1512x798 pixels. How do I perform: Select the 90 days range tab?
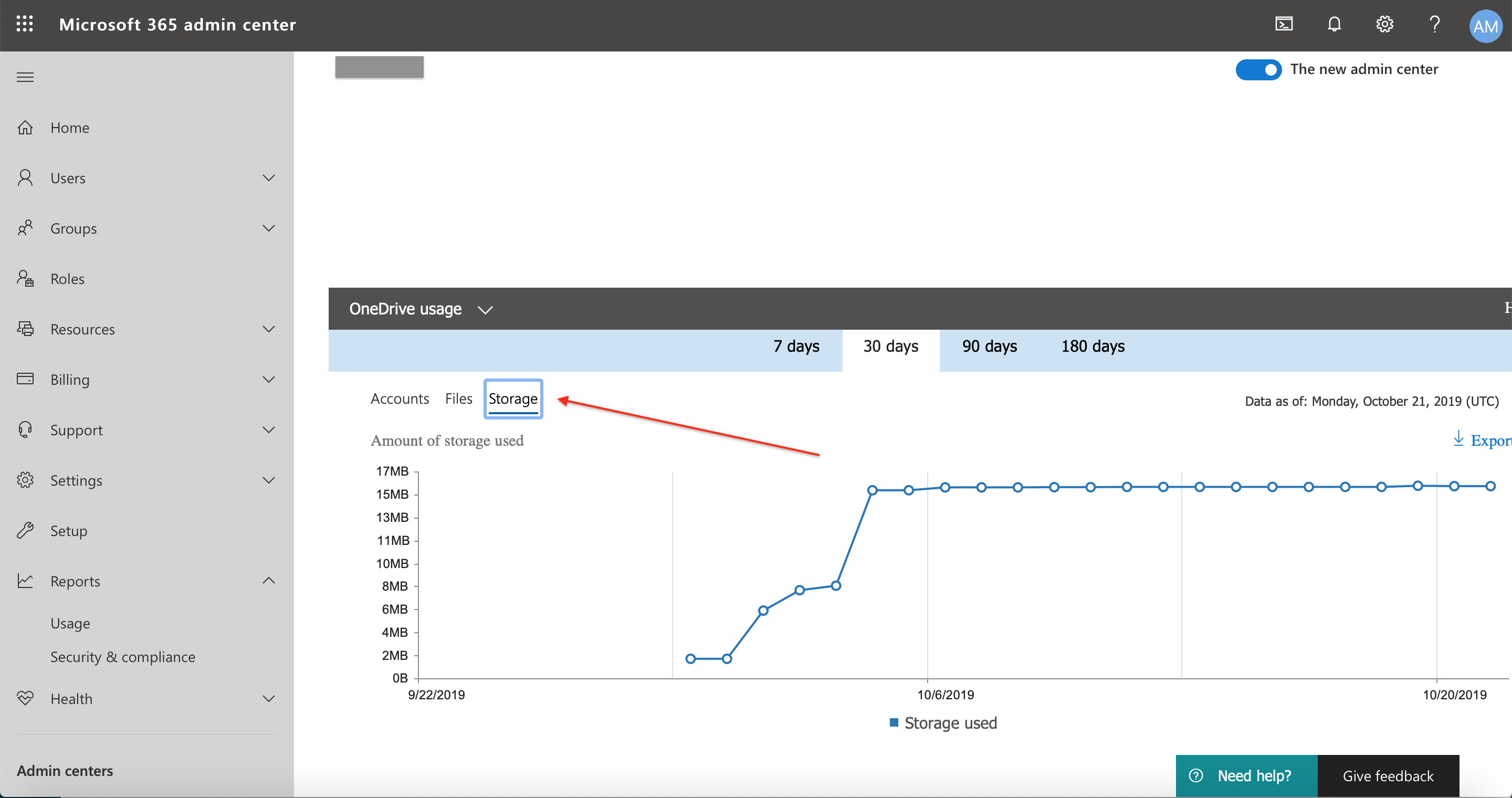pos(989,346)
